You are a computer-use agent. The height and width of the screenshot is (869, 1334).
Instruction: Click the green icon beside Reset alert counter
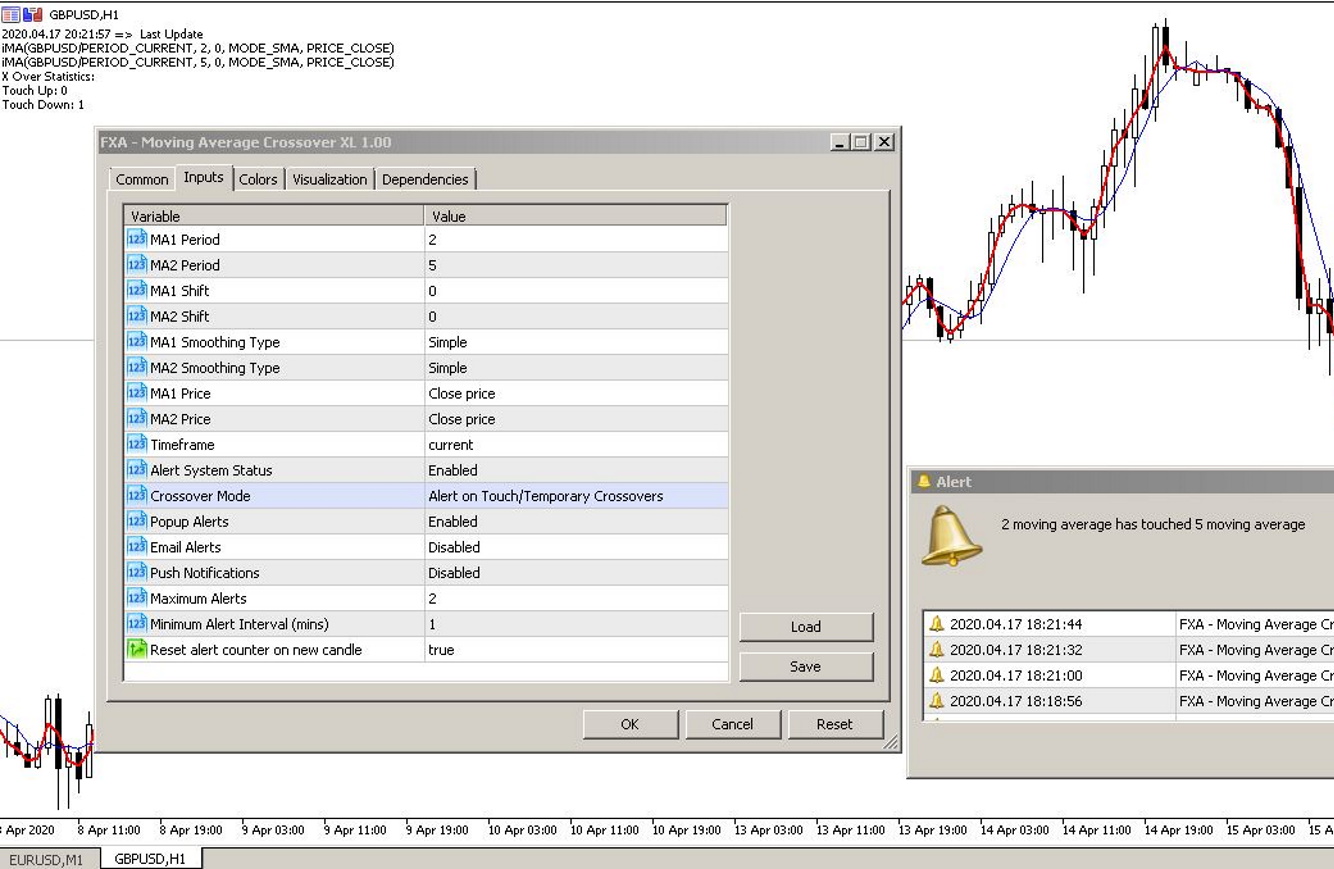(137, 650)
